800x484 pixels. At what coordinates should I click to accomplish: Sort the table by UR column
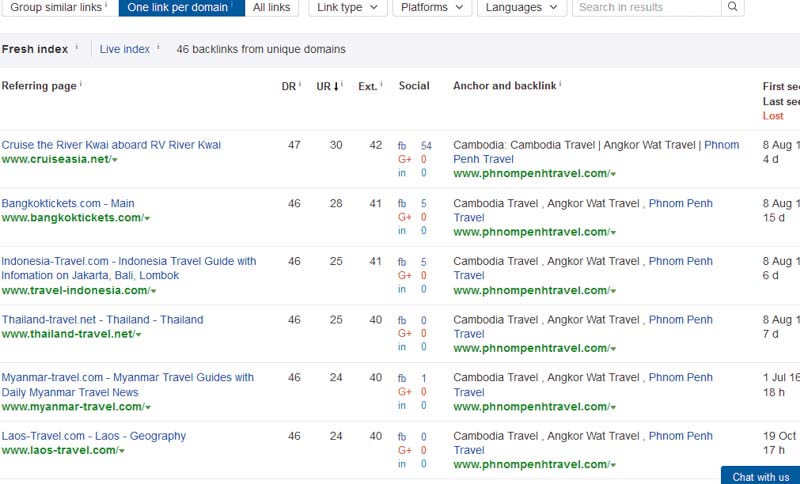(326, 86)
